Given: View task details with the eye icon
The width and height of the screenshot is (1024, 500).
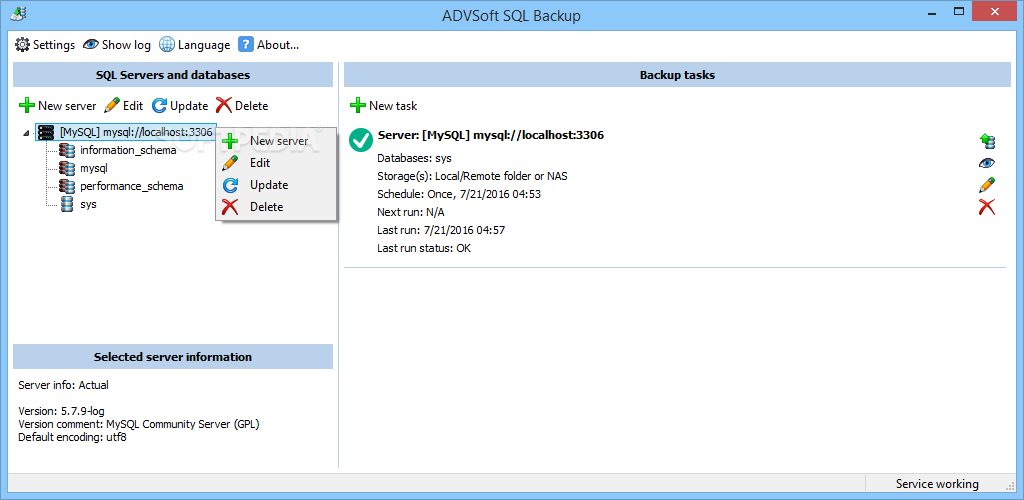Looking at the screenshot, I should click(987, 163).
